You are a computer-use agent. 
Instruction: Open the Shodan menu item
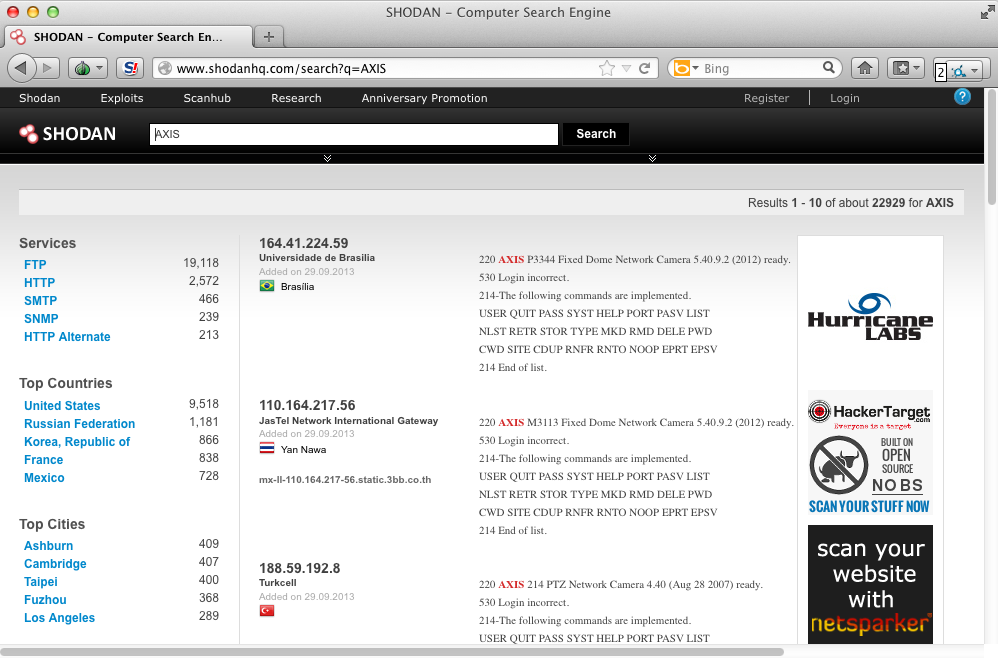[x=39, y=98]
